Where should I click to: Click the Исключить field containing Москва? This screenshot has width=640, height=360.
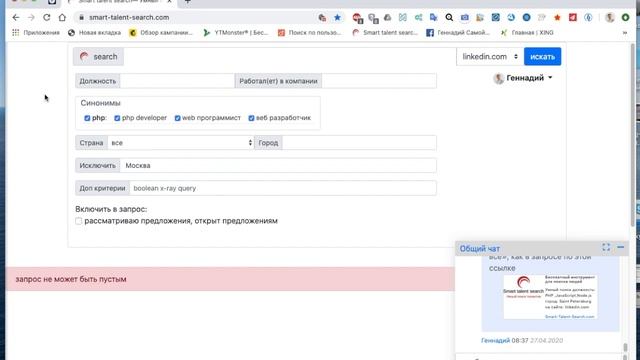click(278, 166)
